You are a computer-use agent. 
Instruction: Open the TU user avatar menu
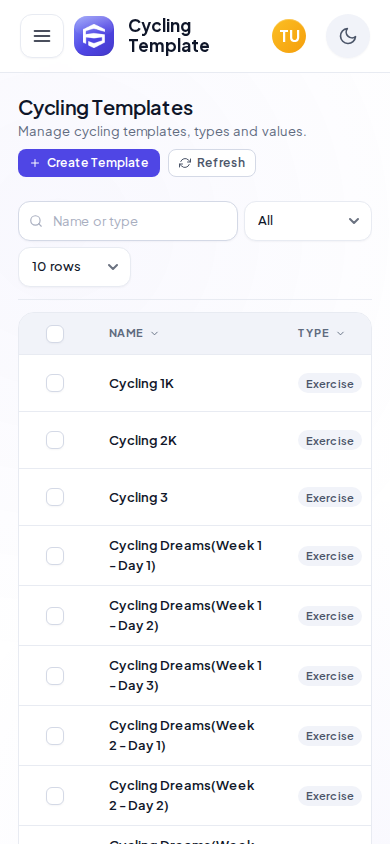(289, 36)
